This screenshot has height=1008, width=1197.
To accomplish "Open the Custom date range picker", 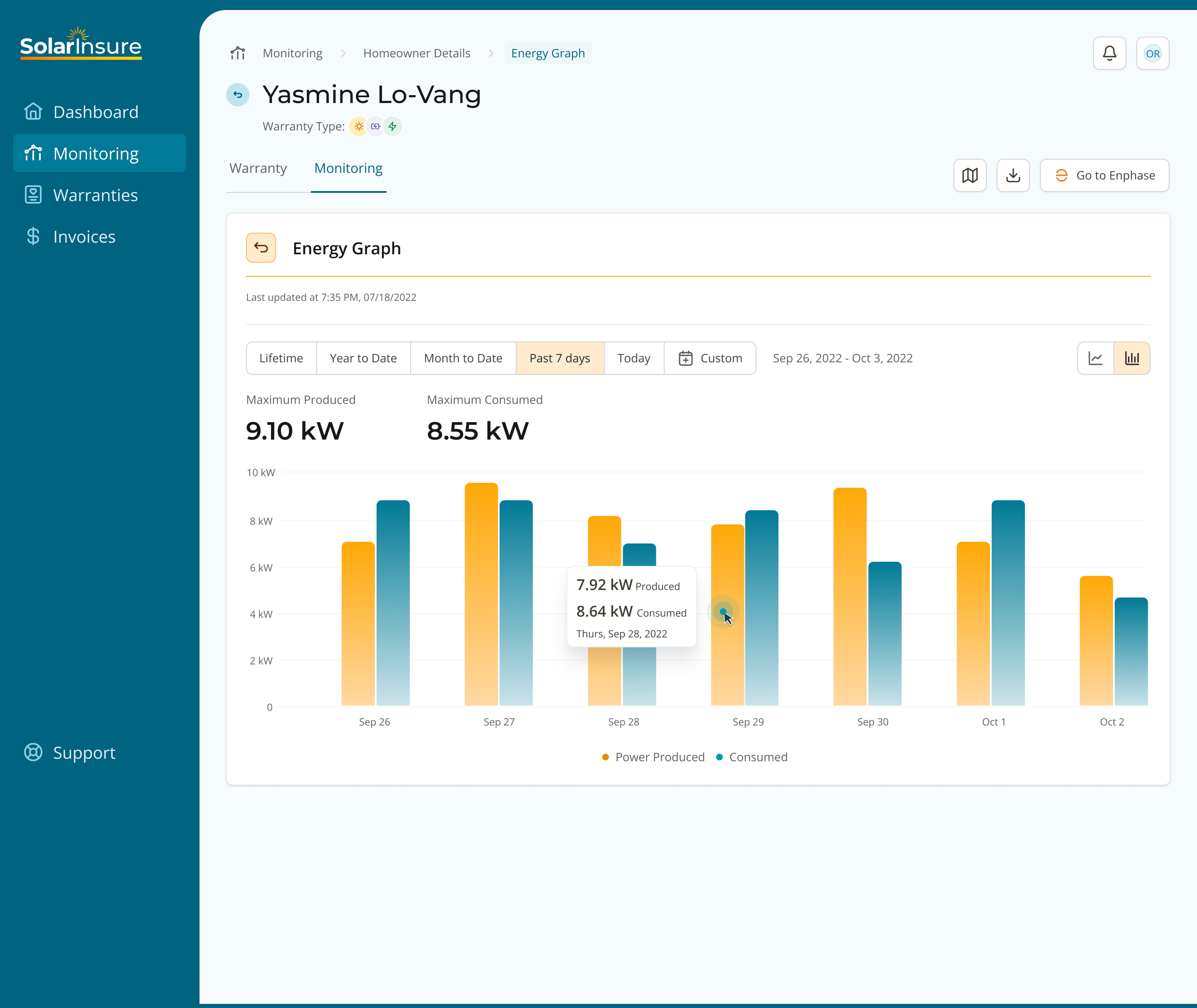I will 711,358.
